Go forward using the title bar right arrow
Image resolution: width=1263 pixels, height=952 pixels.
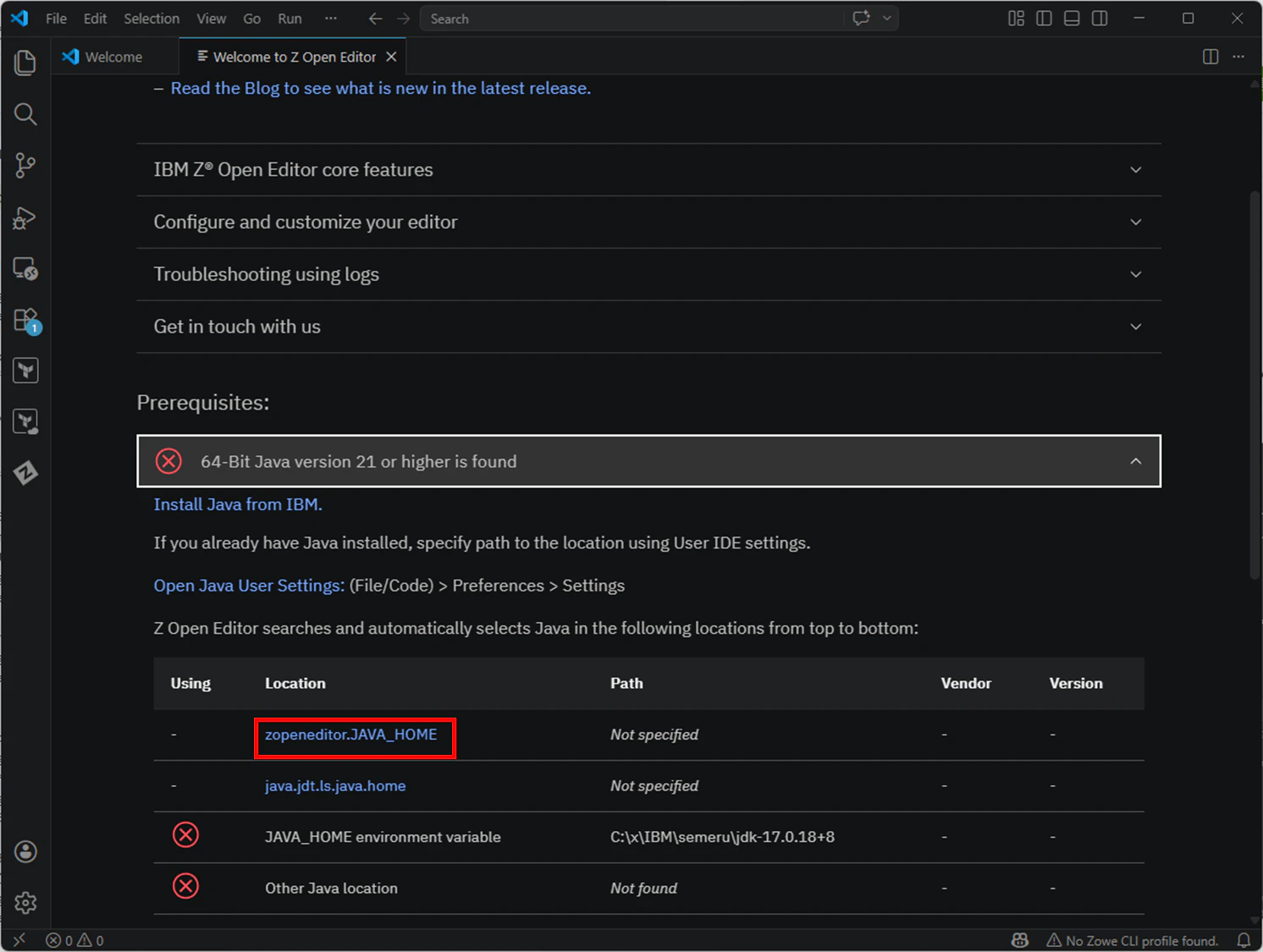click(x=403, y=19)
